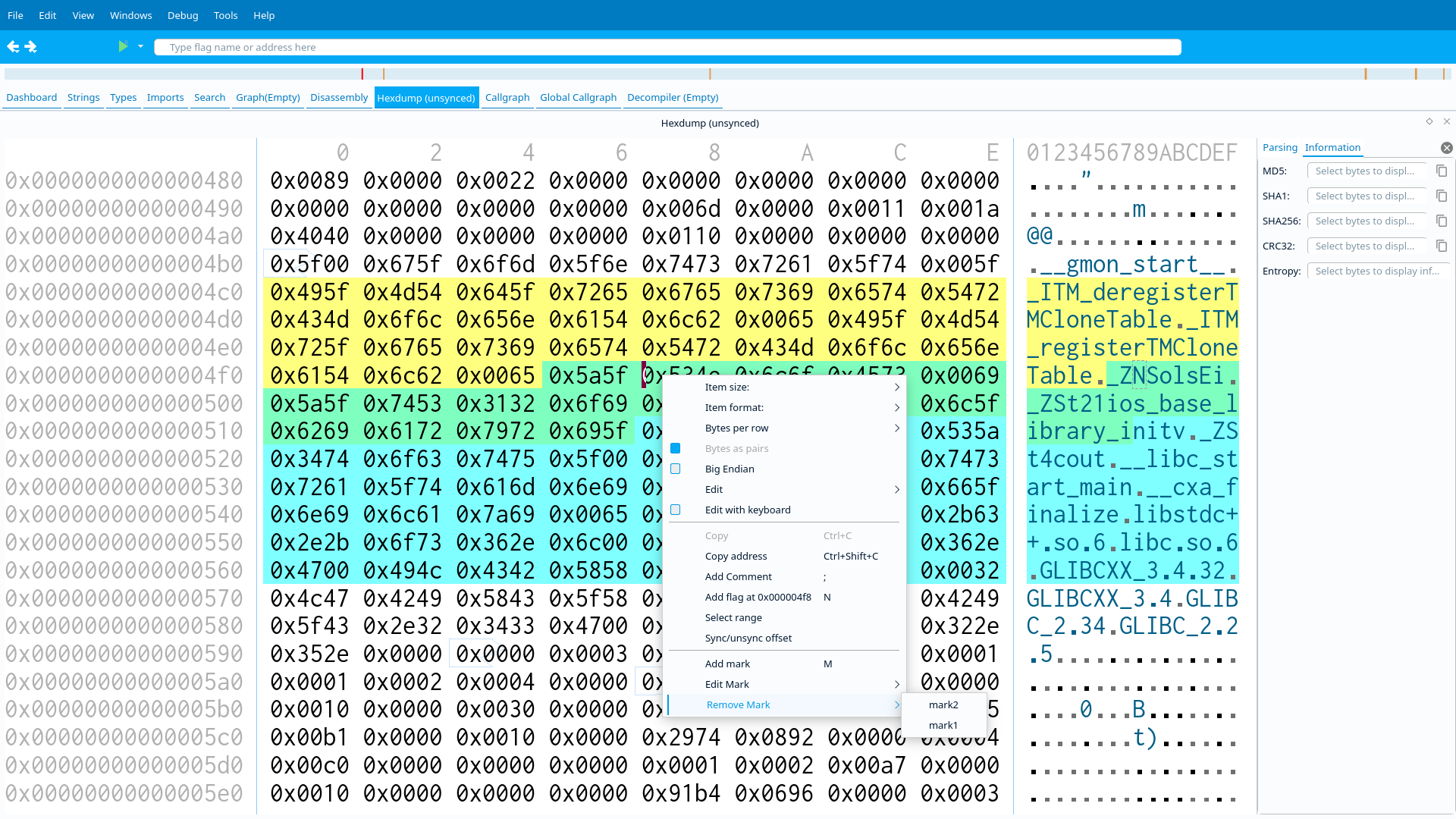
Task: Float the Hexdump dock widget
Action: [1429, 121]
